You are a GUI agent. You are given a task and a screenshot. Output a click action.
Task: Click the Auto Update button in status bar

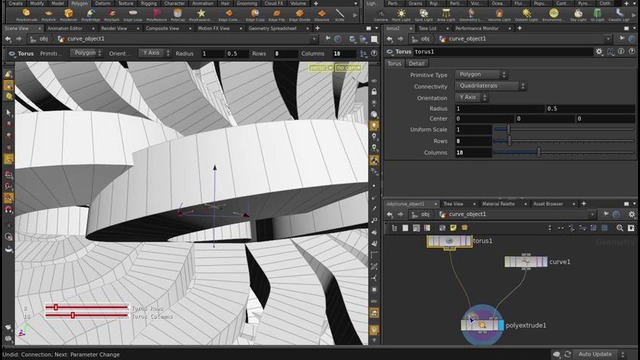point(595,354)
